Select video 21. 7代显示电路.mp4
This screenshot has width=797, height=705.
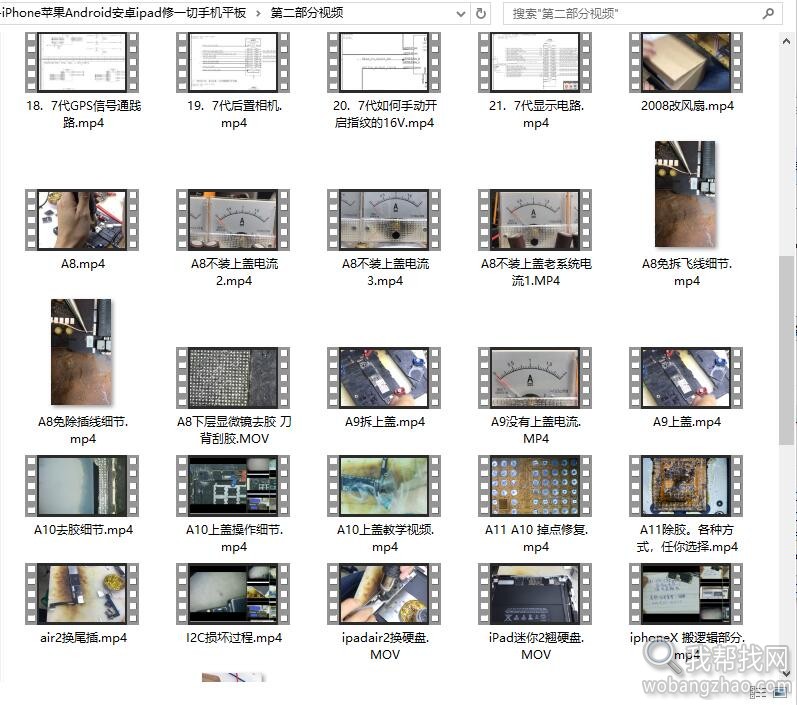click(x=535, y=62)
